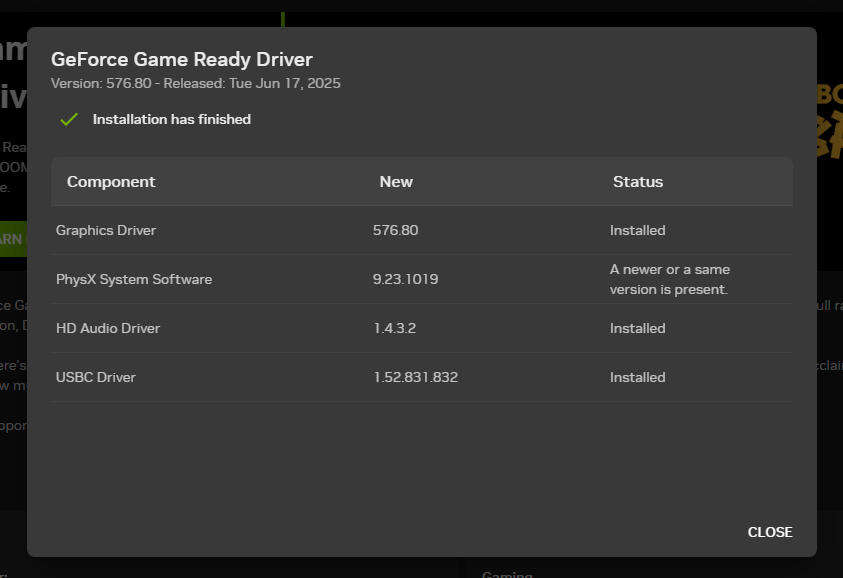The height and width of the screenshot is (578, 843).
Task: Click the Installed status for Graphics Driver
Action: click(637, 230)
